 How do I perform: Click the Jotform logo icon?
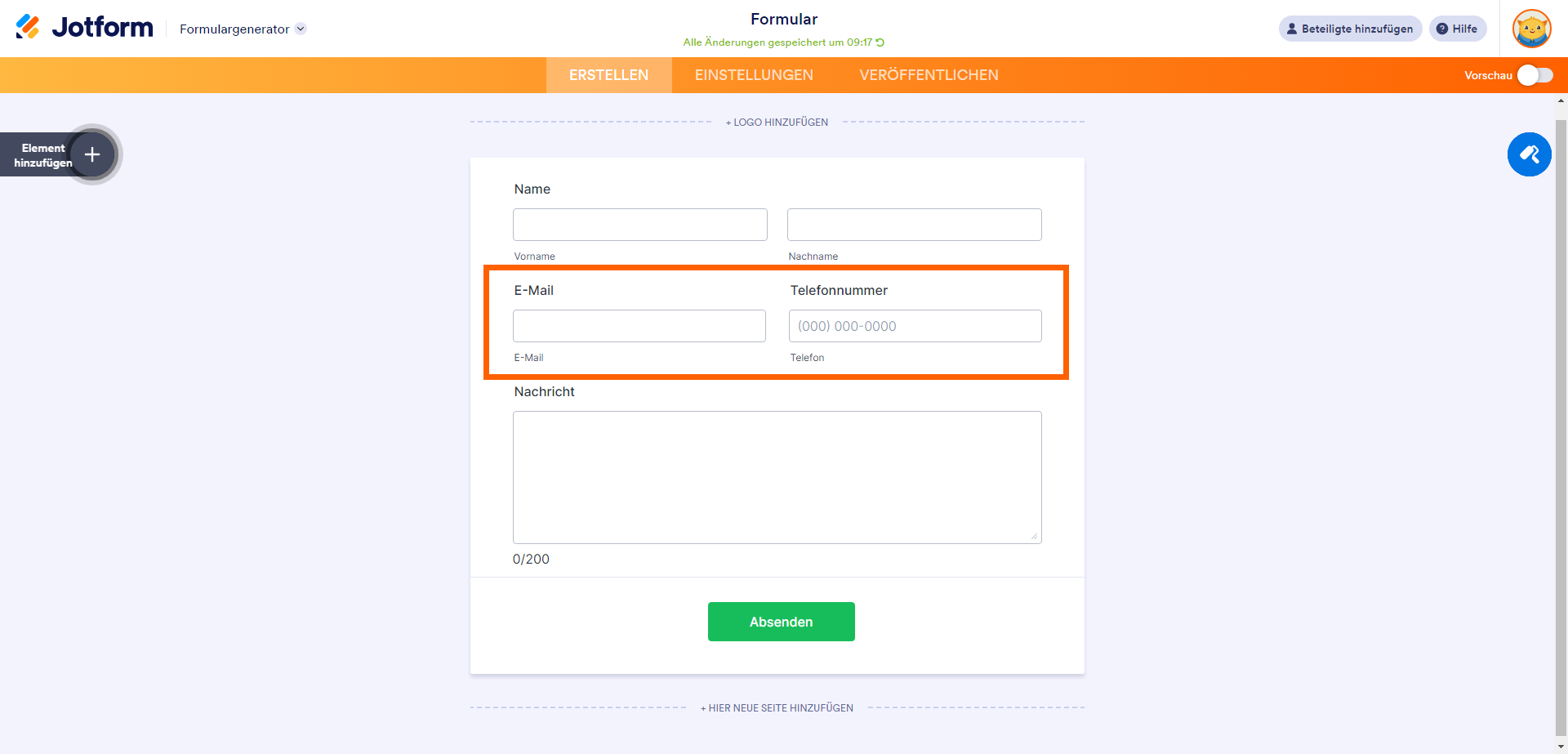[x=28, y=27]
